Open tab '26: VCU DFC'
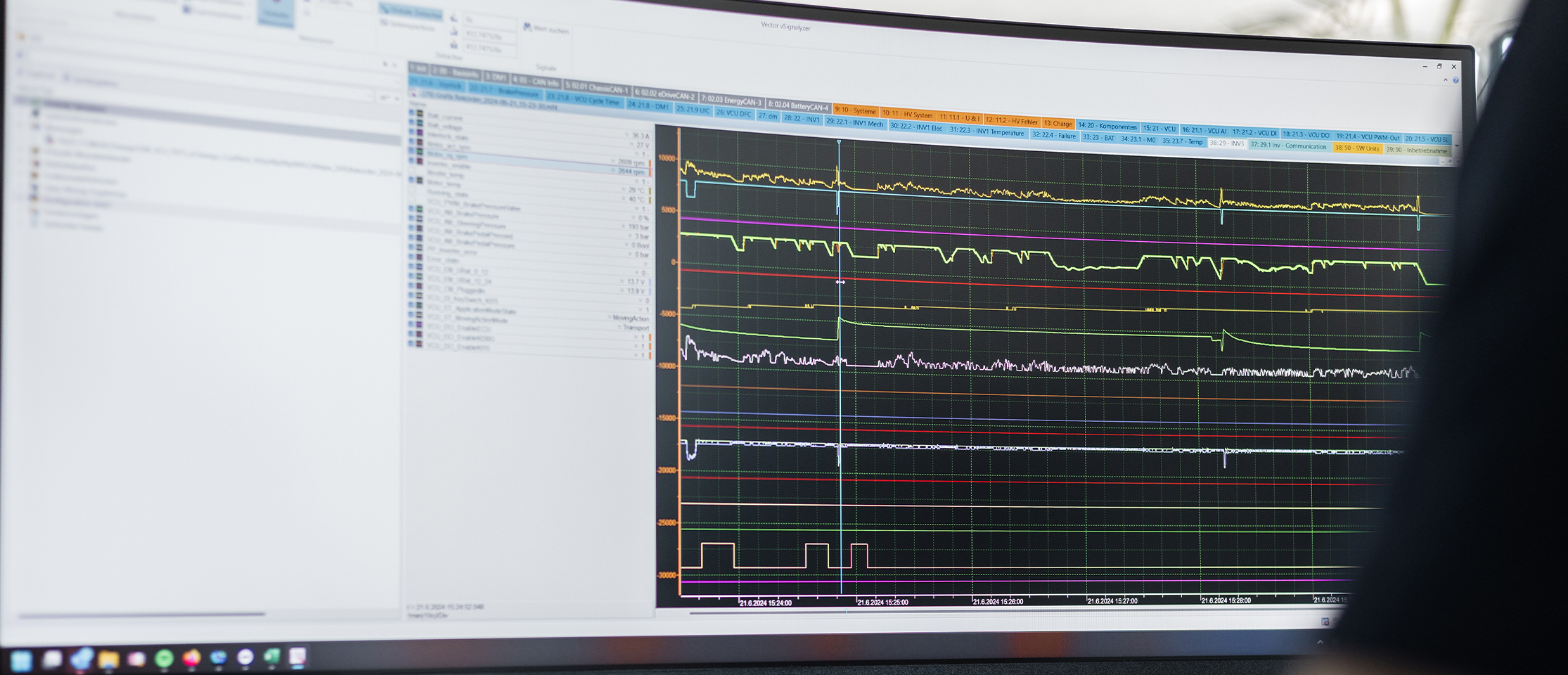Image resolution: width=1568 pixels, height=675 pixels. (x=734, y=113)
